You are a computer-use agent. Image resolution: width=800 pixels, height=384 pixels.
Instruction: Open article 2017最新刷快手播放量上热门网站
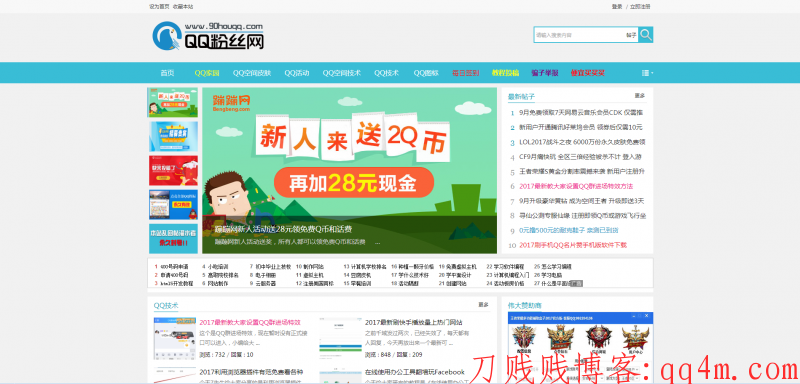click(x=414, y=322)
